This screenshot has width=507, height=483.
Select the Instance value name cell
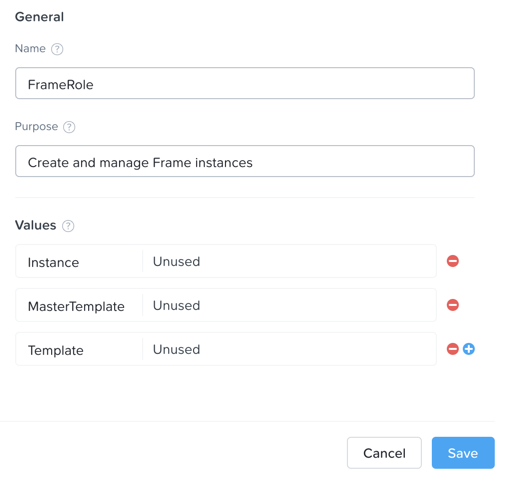click(x=79, y=261)
